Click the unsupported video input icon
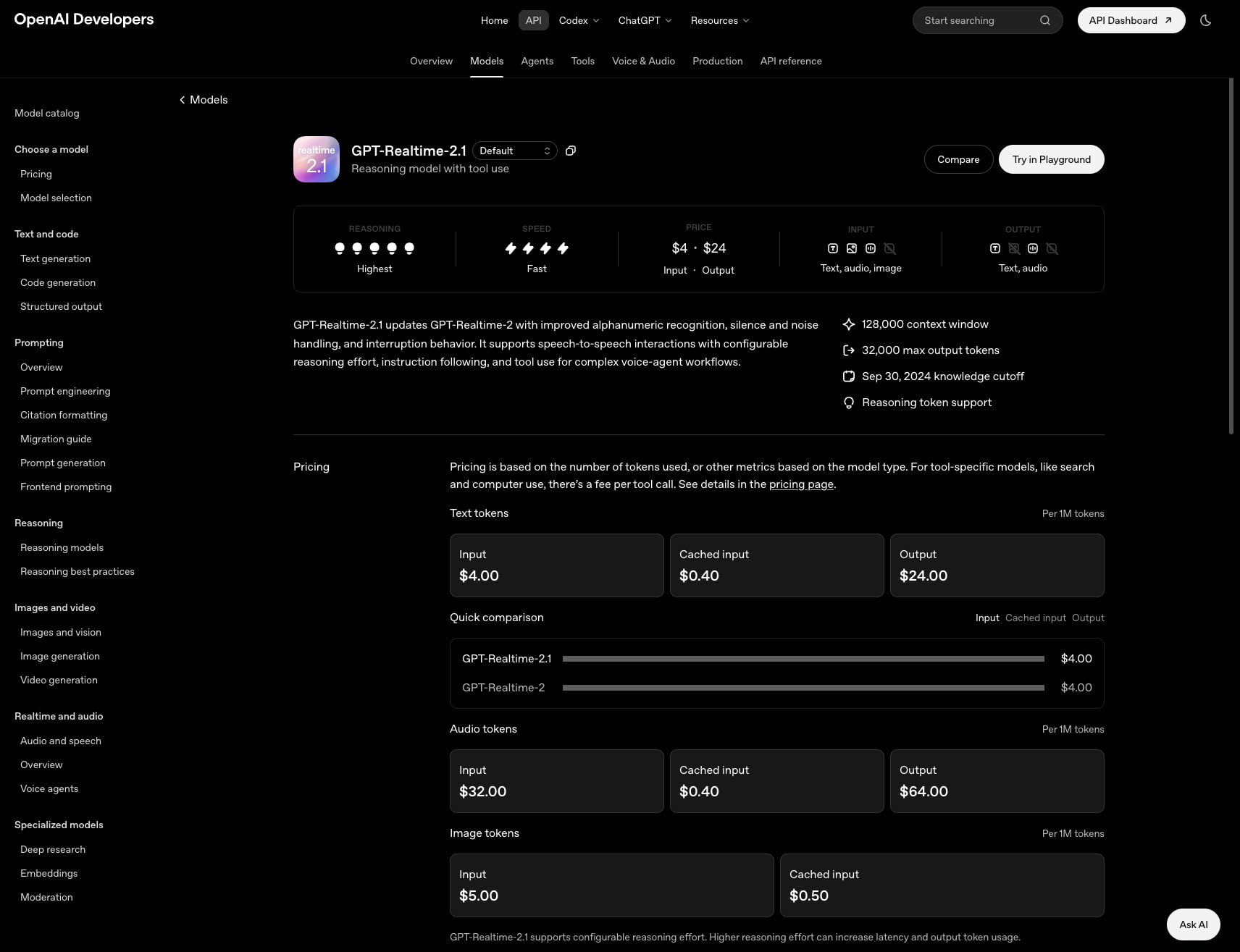Image resolution: width=1240 pixels, height=952 pixels. (890, 248)
